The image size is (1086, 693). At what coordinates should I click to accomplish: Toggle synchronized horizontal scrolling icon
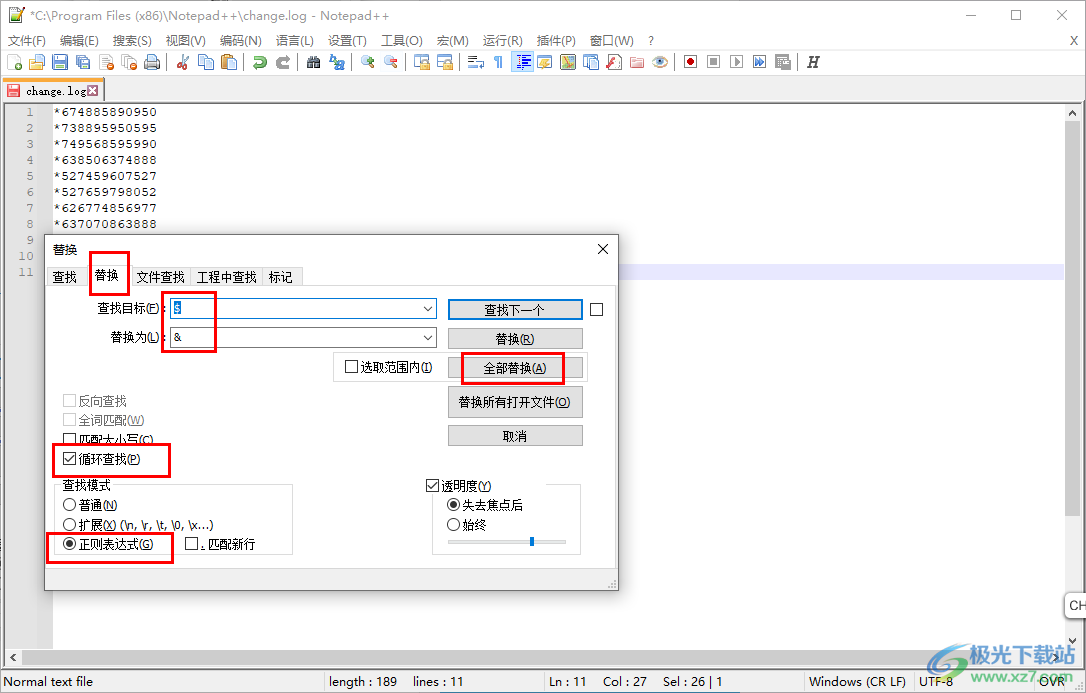[445, 62]
